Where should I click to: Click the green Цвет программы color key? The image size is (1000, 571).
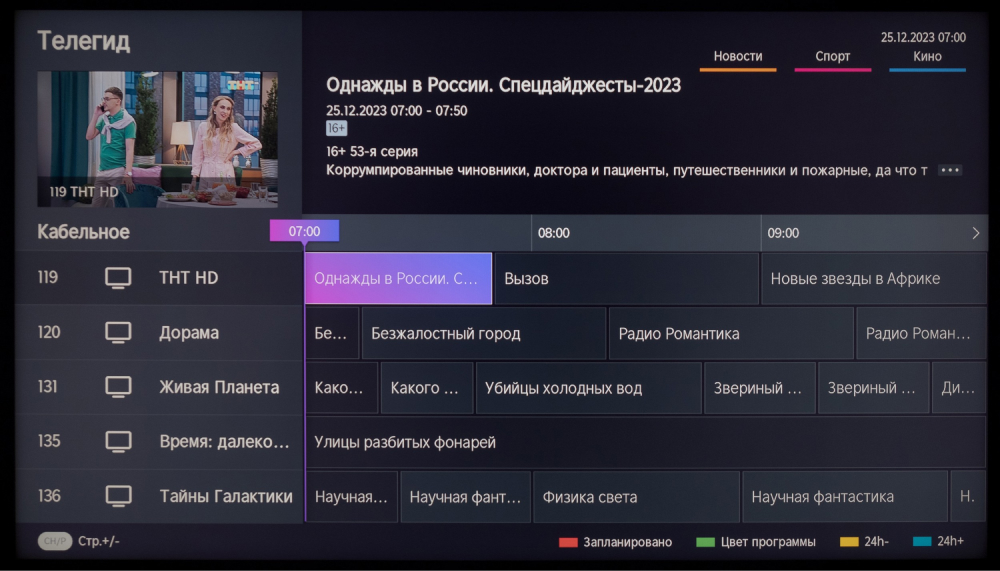pyautogui.click(x=705, y=542)
